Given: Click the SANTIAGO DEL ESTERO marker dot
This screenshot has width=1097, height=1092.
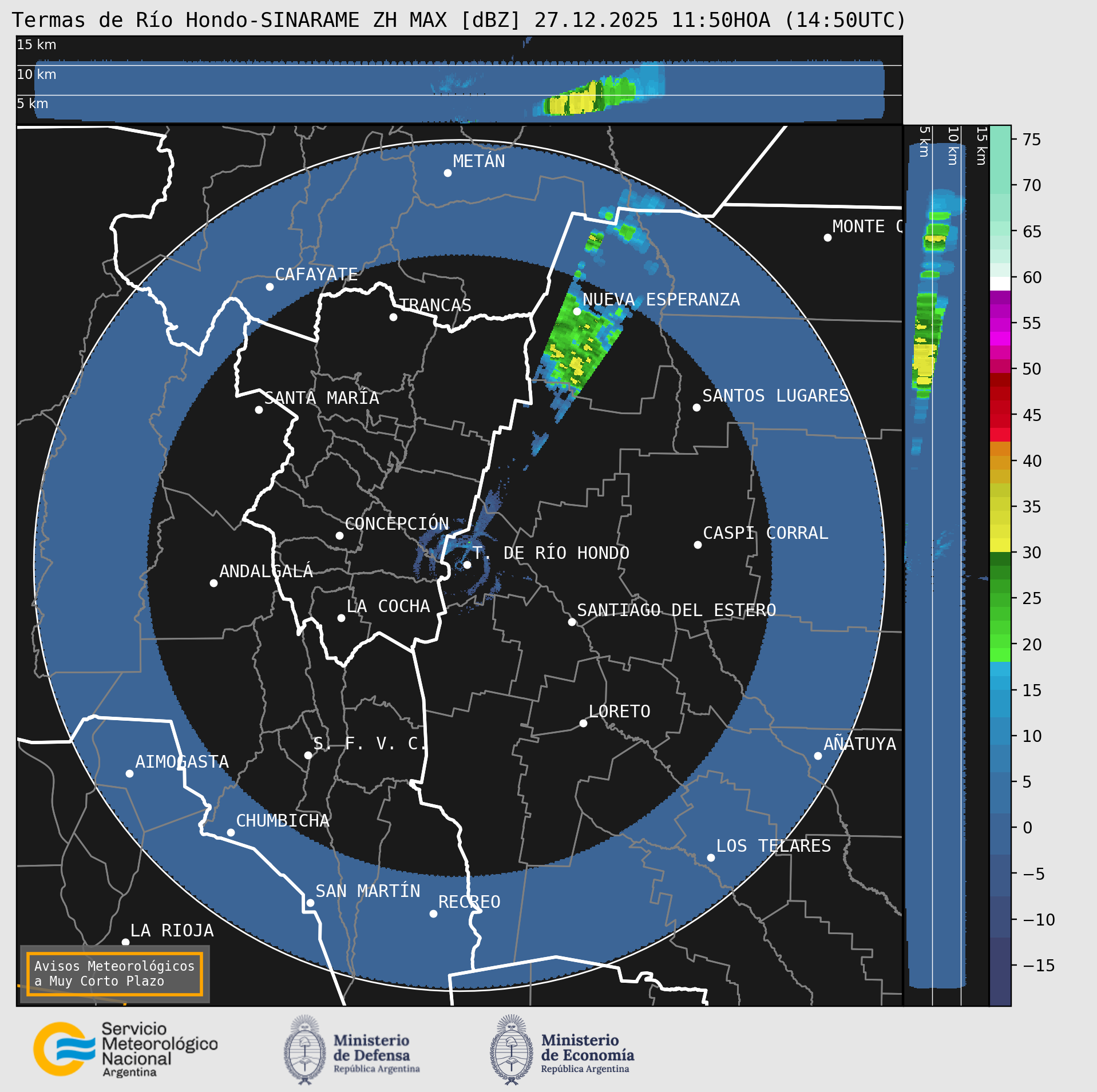Looking at the screenshot, I should 572,622.
